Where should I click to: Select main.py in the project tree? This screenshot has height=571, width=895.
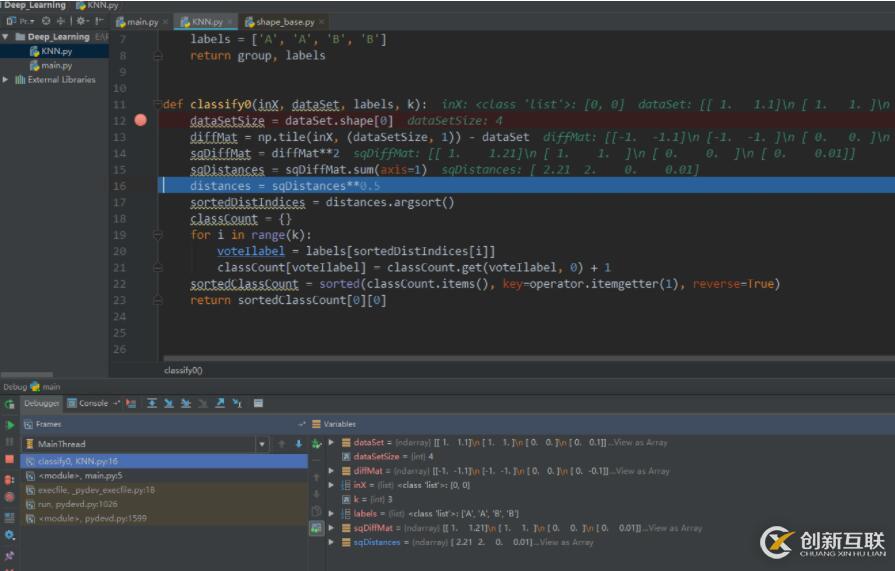(54, 66)
